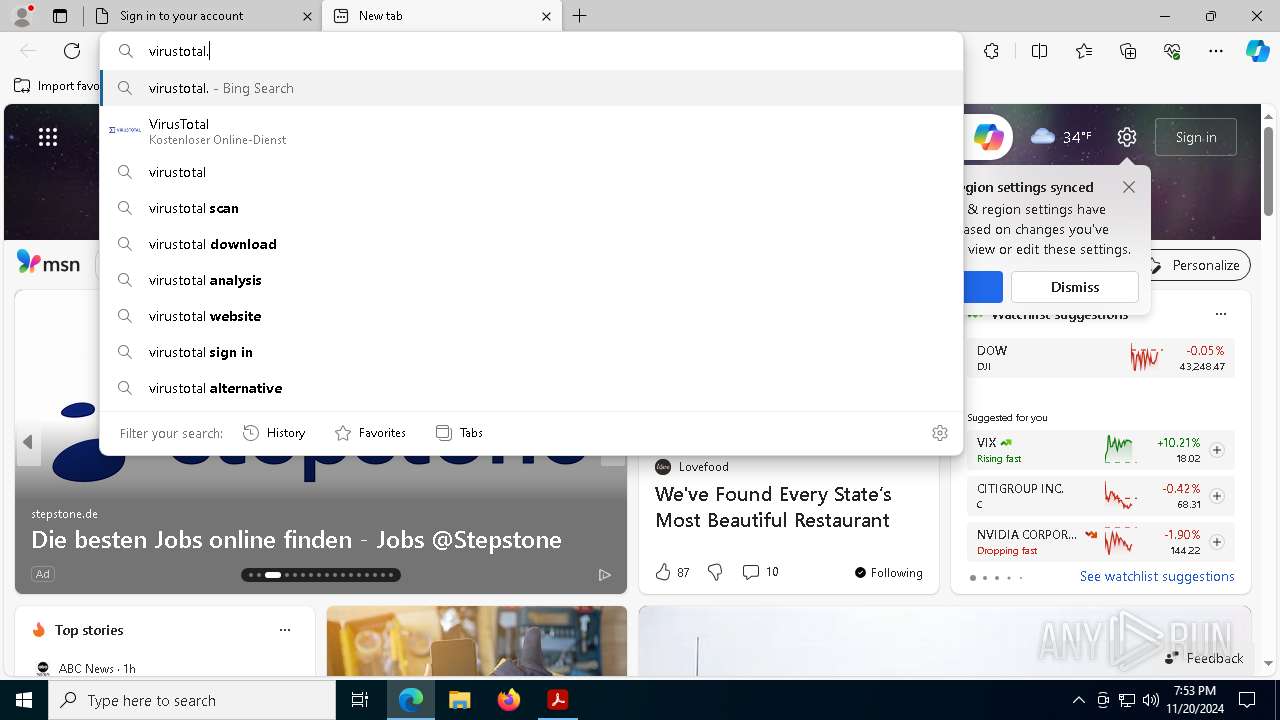Open the Extensions puzzle icon
The image size is (1280, 720).
pos(991,51)
